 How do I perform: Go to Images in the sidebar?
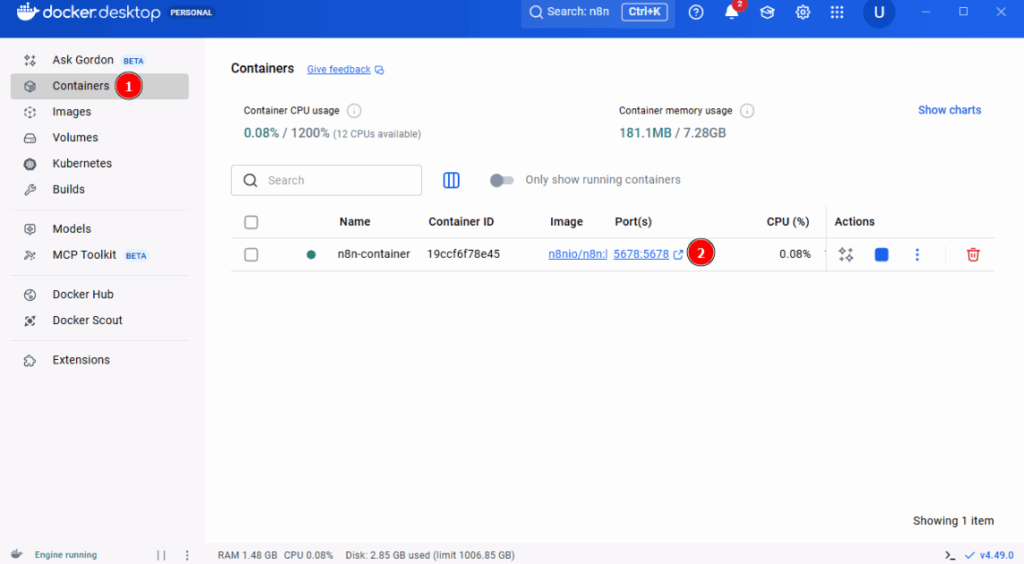click(72, 112)
